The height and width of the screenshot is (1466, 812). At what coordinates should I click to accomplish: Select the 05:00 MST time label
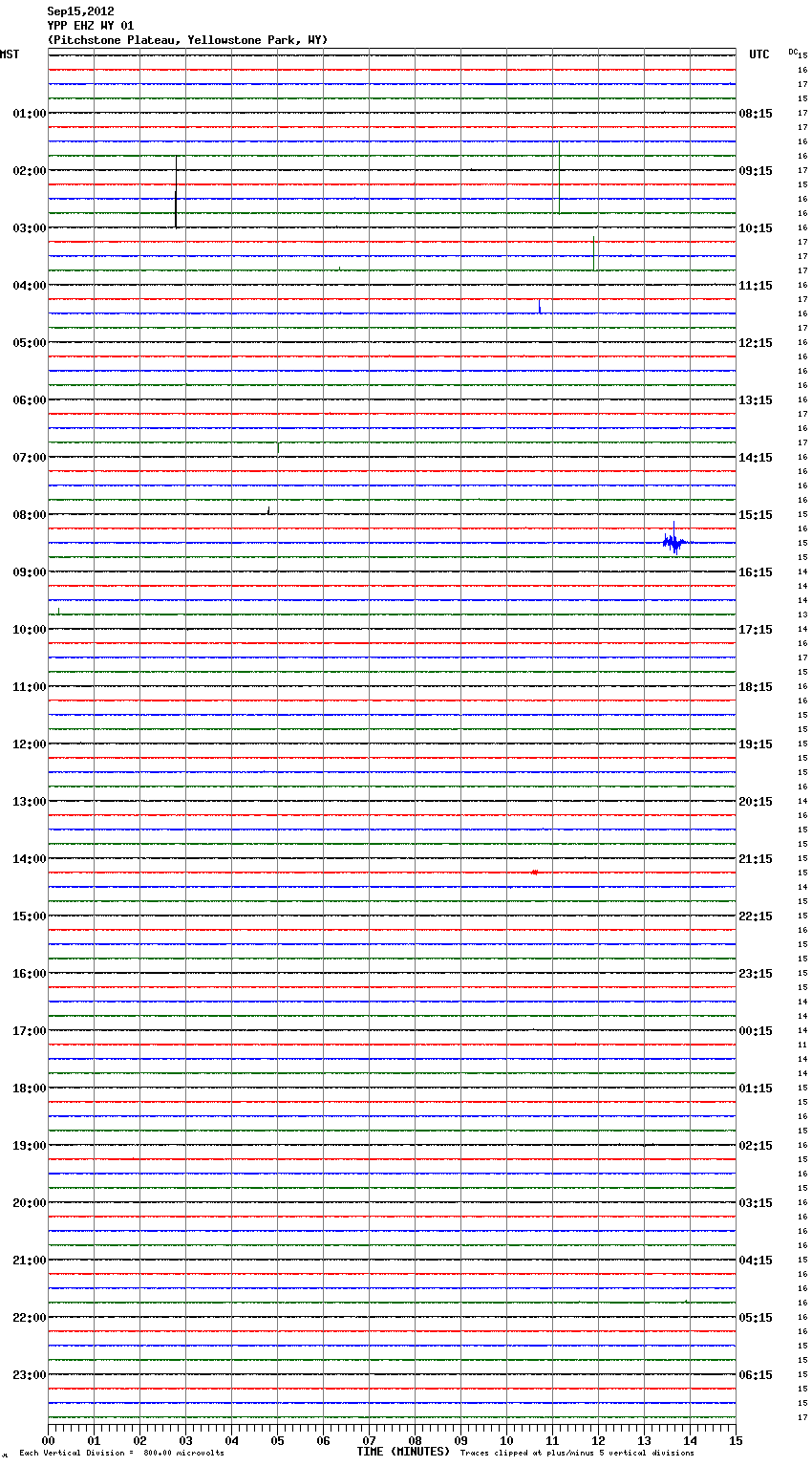30,343
